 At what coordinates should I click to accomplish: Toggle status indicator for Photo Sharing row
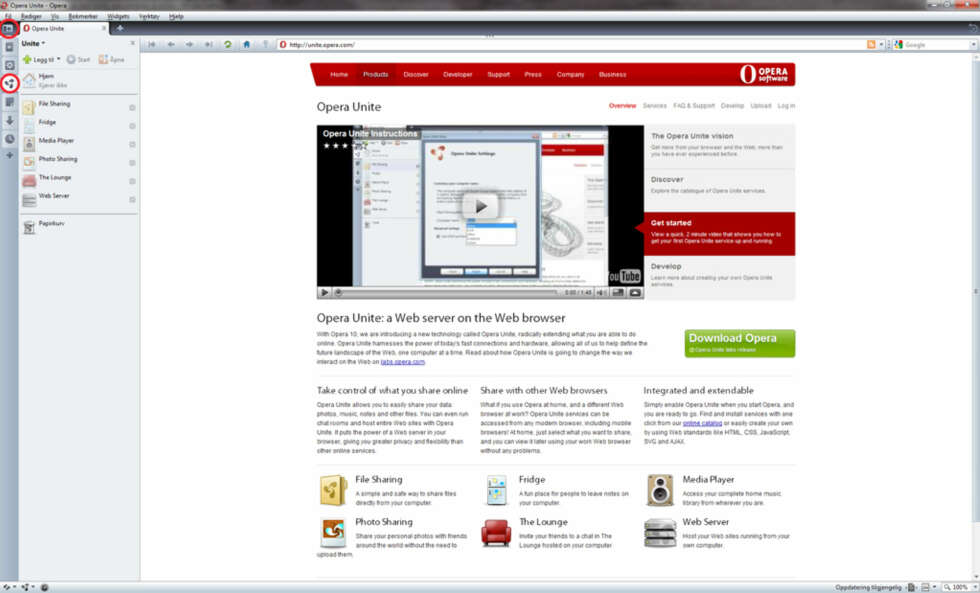click(132, 162)
